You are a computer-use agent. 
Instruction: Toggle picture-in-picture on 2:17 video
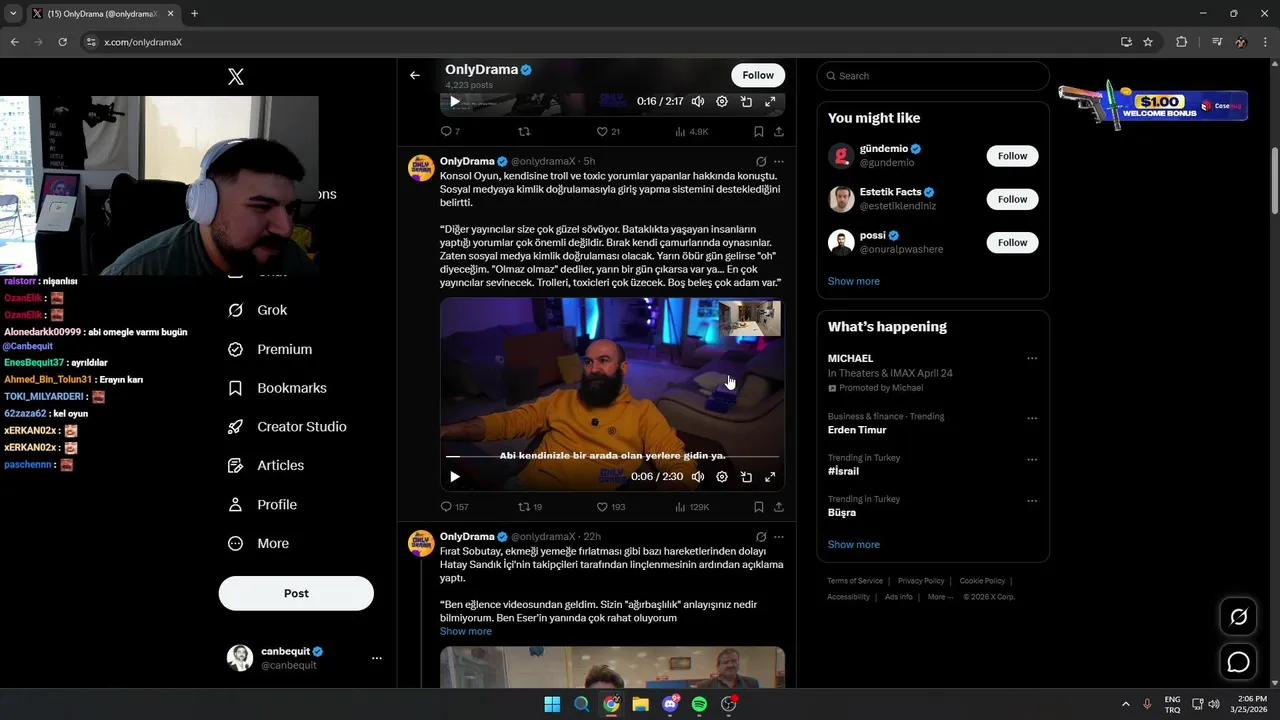(746, 101)
